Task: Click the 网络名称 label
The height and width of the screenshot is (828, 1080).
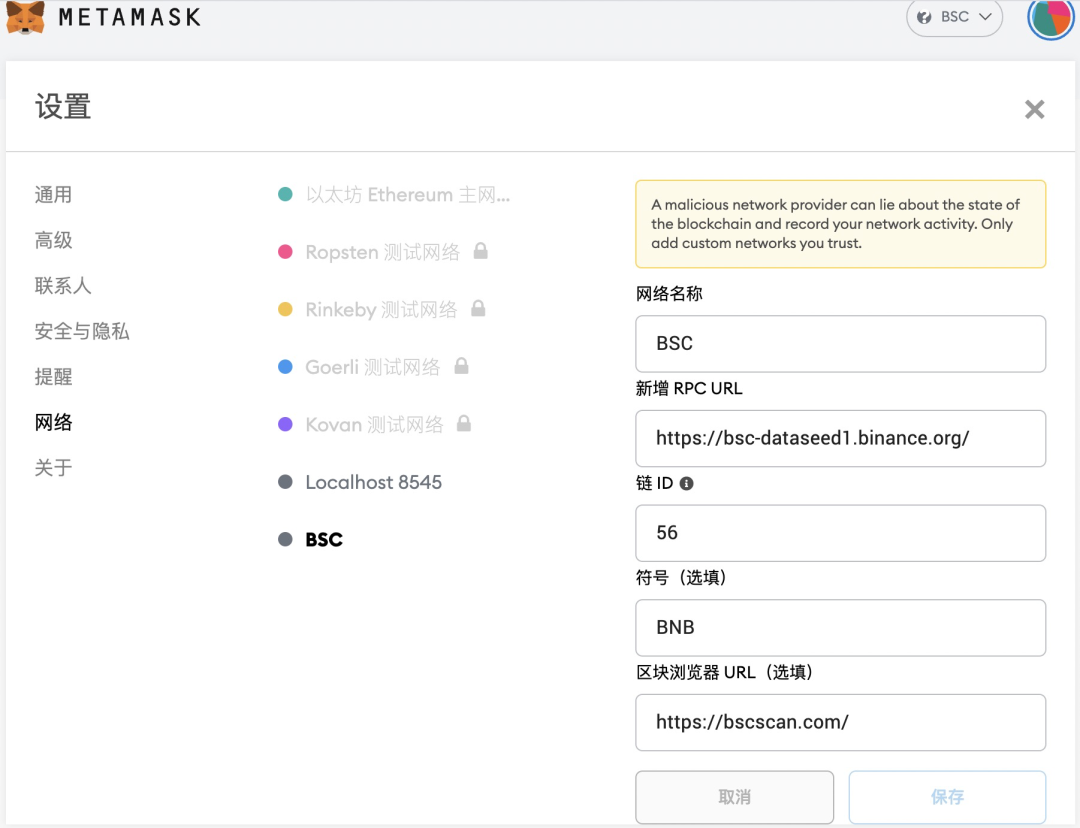Action: point(669,294)
